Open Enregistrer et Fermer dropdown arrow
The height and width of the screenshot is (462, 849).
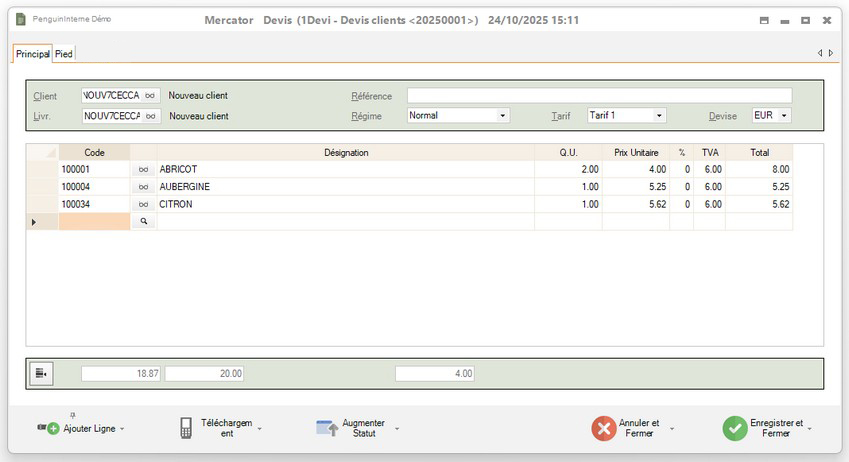[x=809, y=429]
